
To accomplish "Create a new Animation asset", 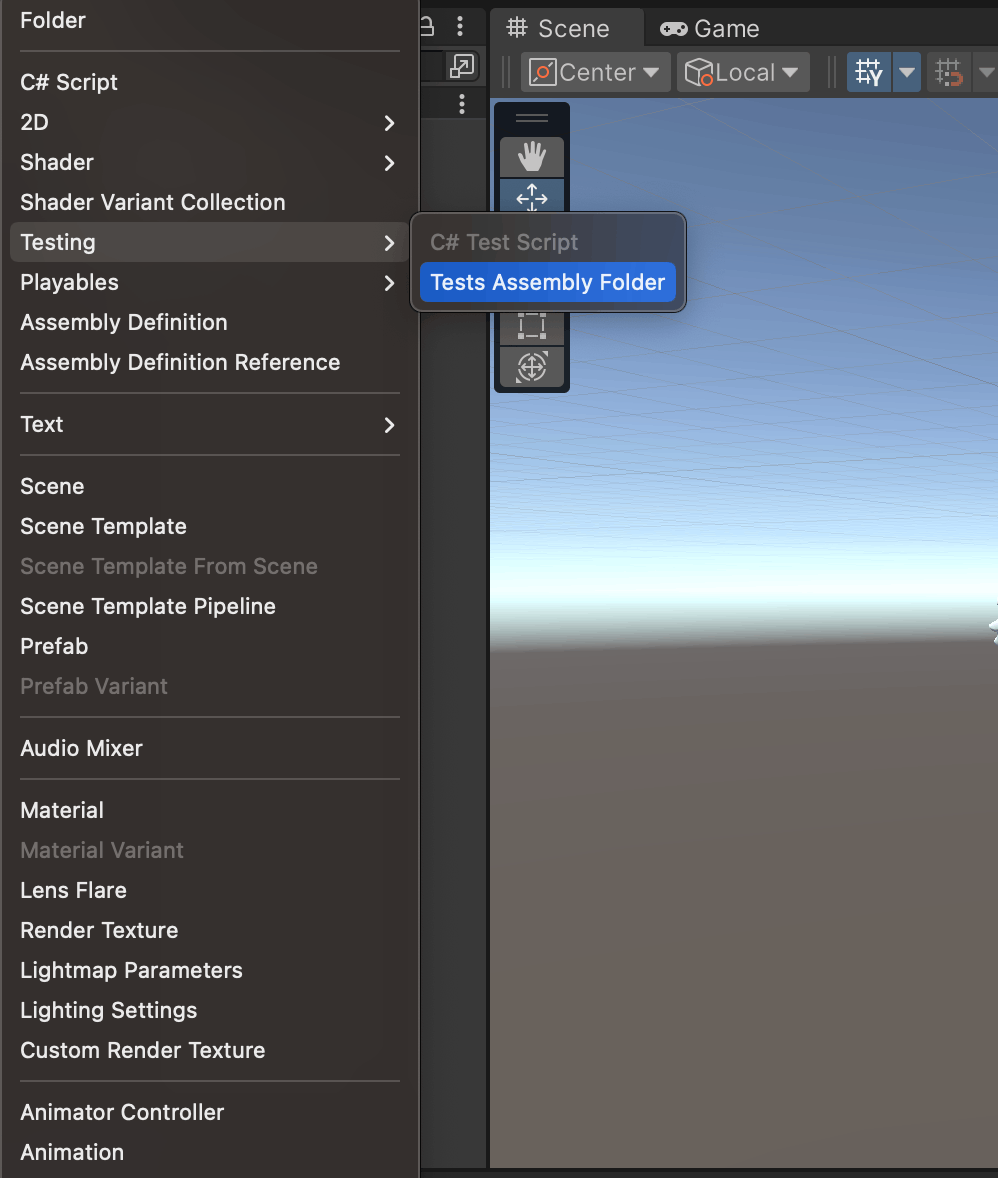I will point(210,1152).
